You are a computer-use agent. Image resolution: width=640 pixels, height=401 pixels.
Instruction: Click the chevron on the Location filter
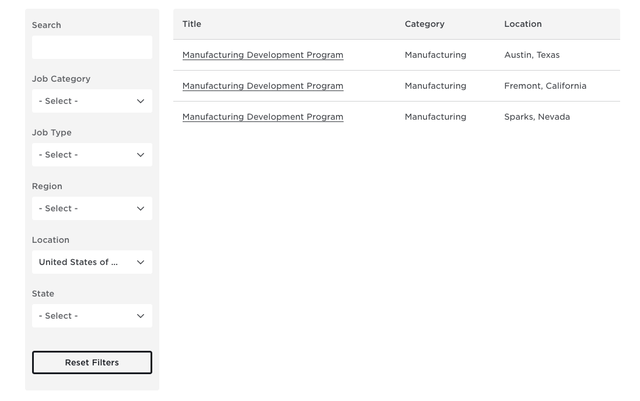tap(140, 263)
